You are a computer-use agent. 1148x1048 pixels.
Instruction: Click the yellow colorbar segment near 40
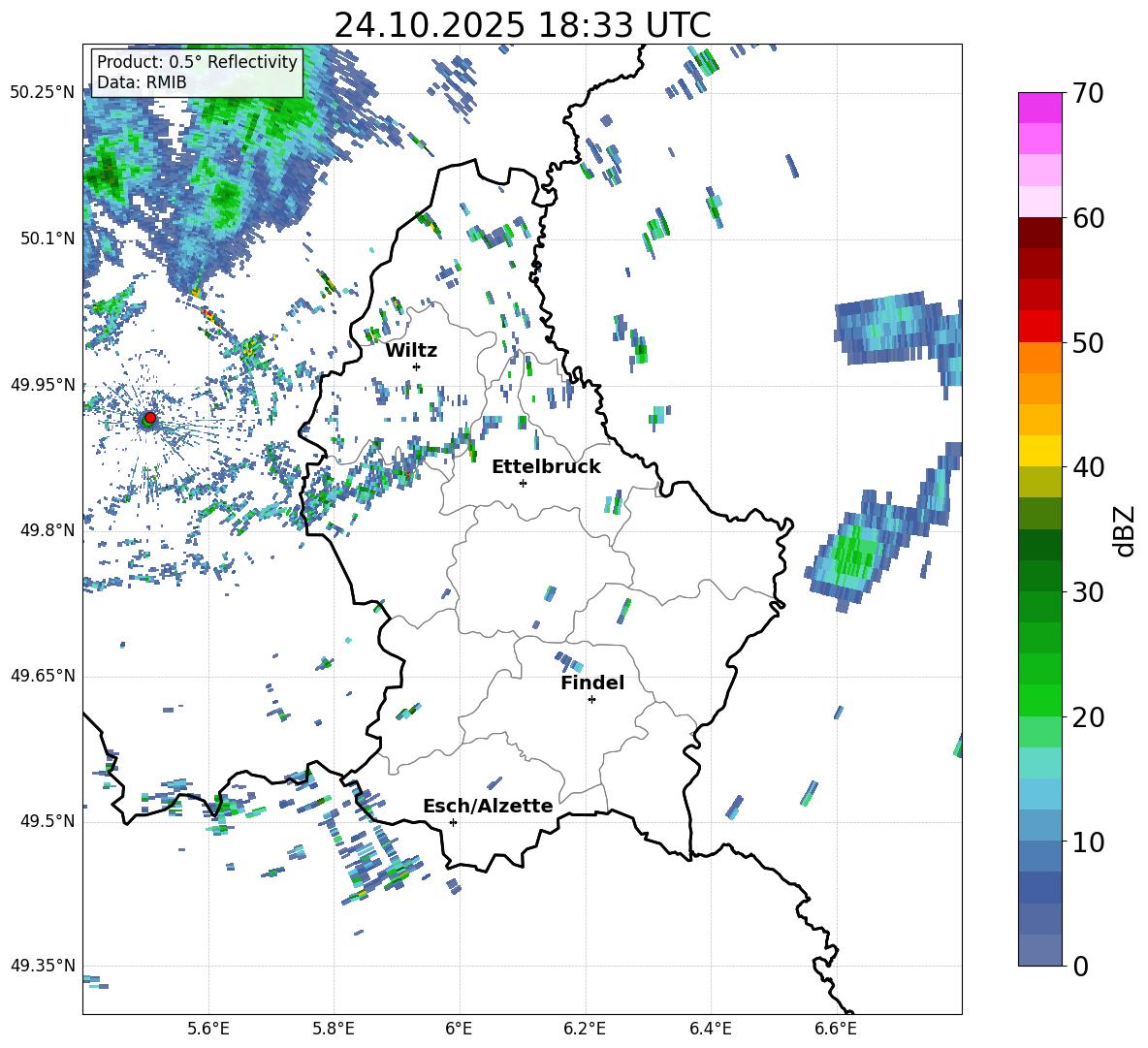[1040, 451]
